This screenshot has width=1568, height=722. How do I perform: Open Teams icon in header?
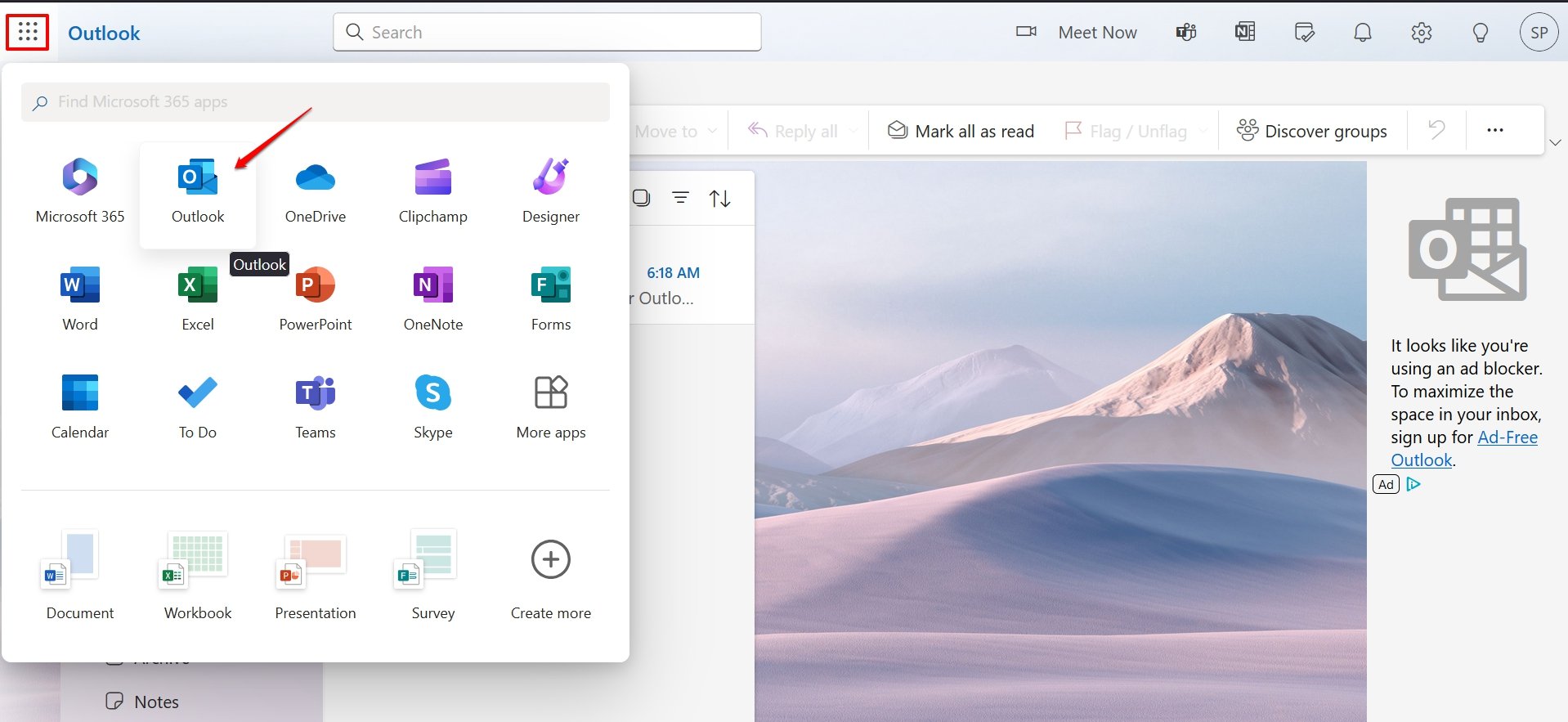[1186, 32]
